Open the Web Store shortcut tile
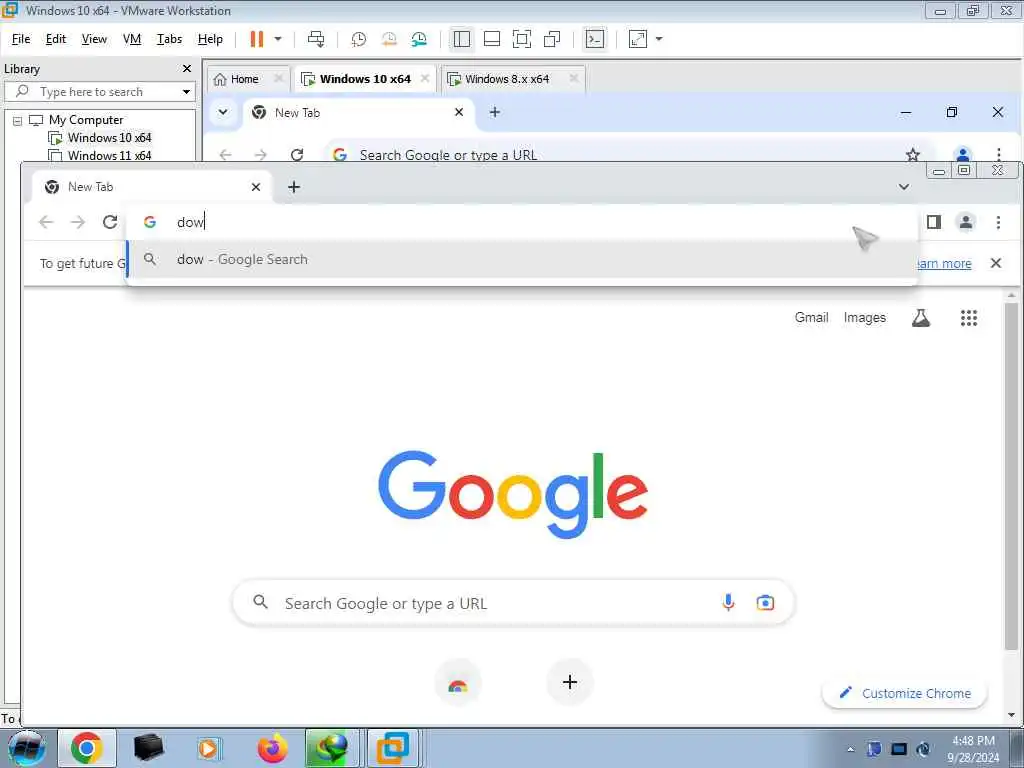The width and height of the screenshot is (1024, 768). click(x=458, y=682)
